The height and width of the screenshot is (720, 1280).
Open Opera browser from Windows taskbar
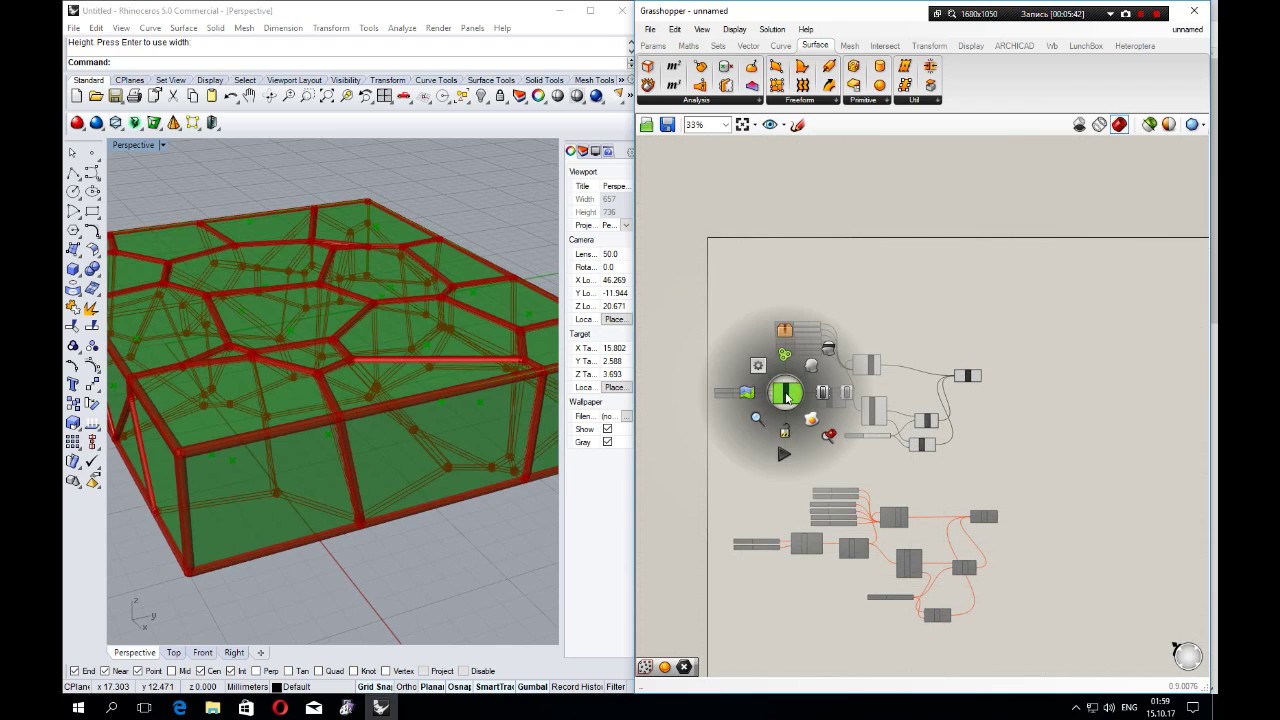click(280, 708)
